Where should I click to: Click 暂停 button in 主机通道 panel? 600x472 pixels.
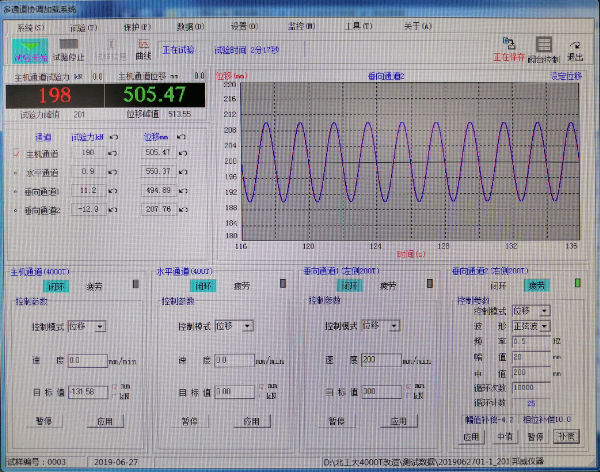point(44,421)
